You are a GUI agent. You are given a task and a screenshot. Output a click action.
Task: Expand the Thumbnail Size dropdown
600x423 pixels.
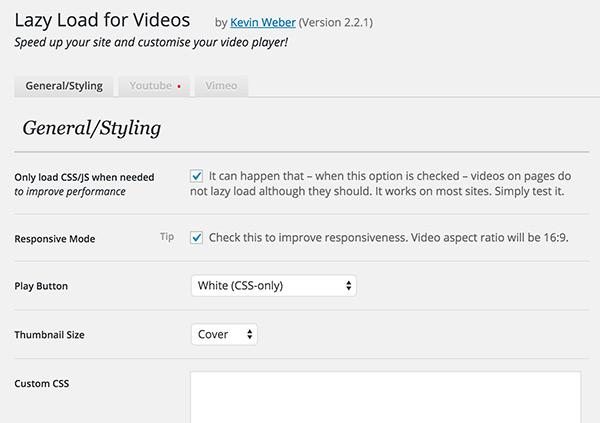(x=224, y=335)
